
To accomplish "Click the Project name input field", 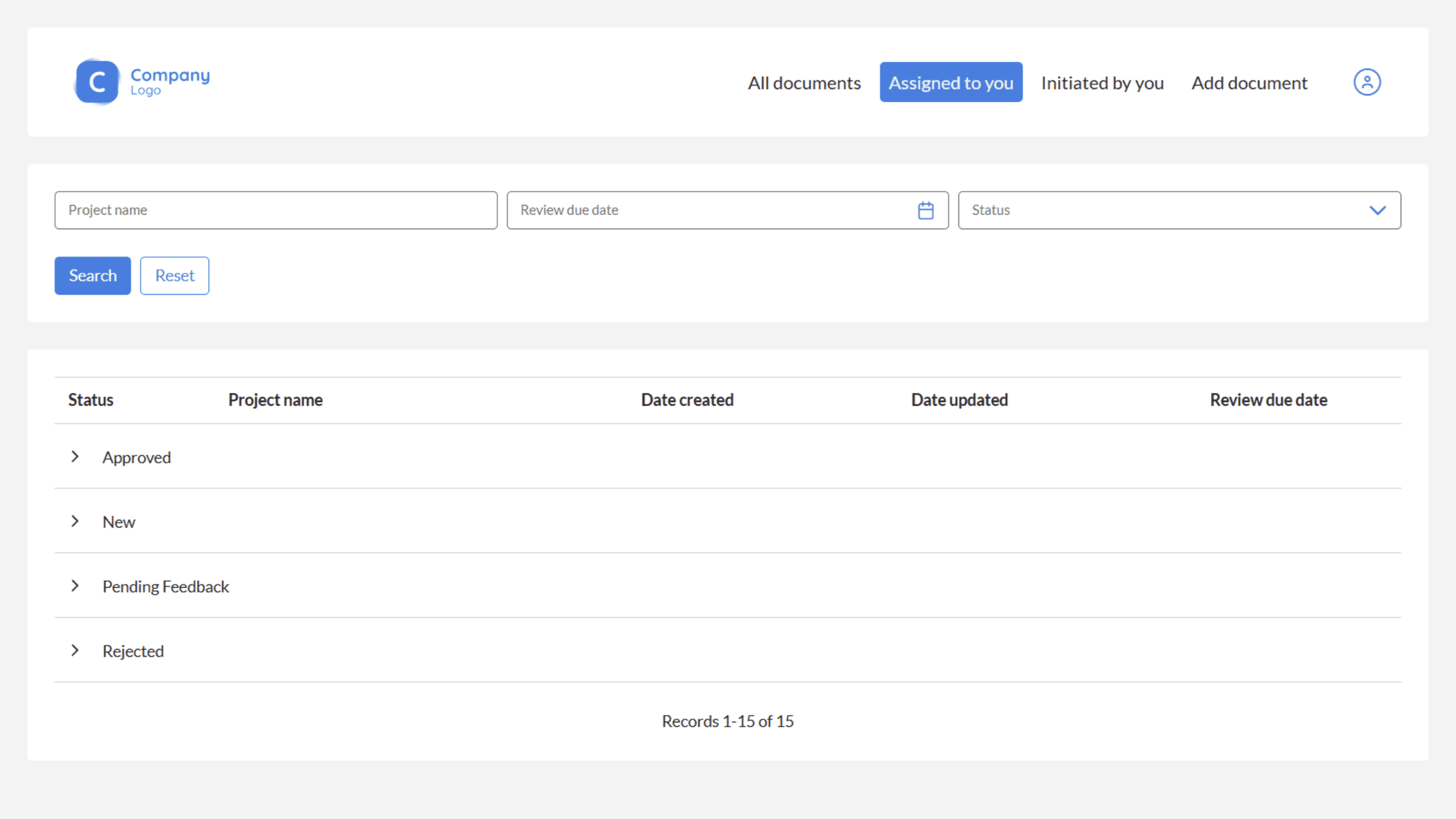I will 276,210.
